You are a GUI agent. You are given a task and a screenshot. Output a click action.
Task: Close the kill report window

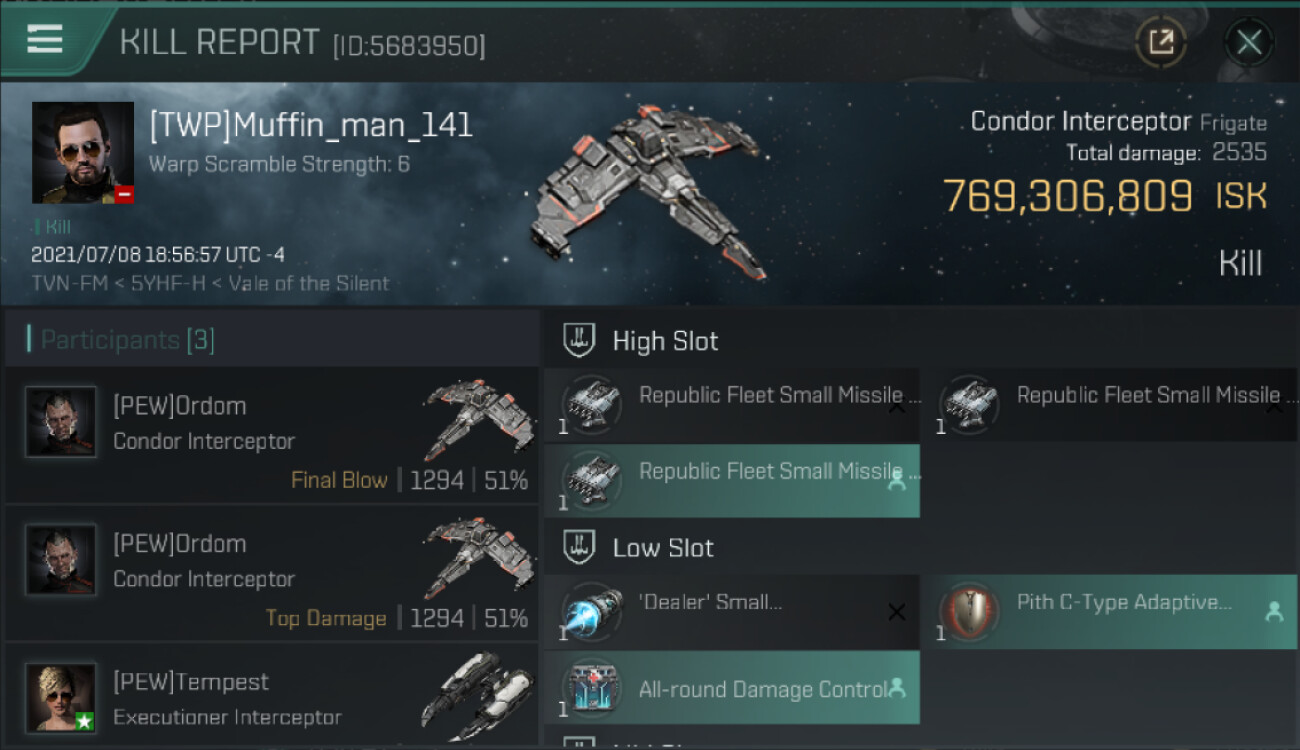click(x=1248, y=42)
